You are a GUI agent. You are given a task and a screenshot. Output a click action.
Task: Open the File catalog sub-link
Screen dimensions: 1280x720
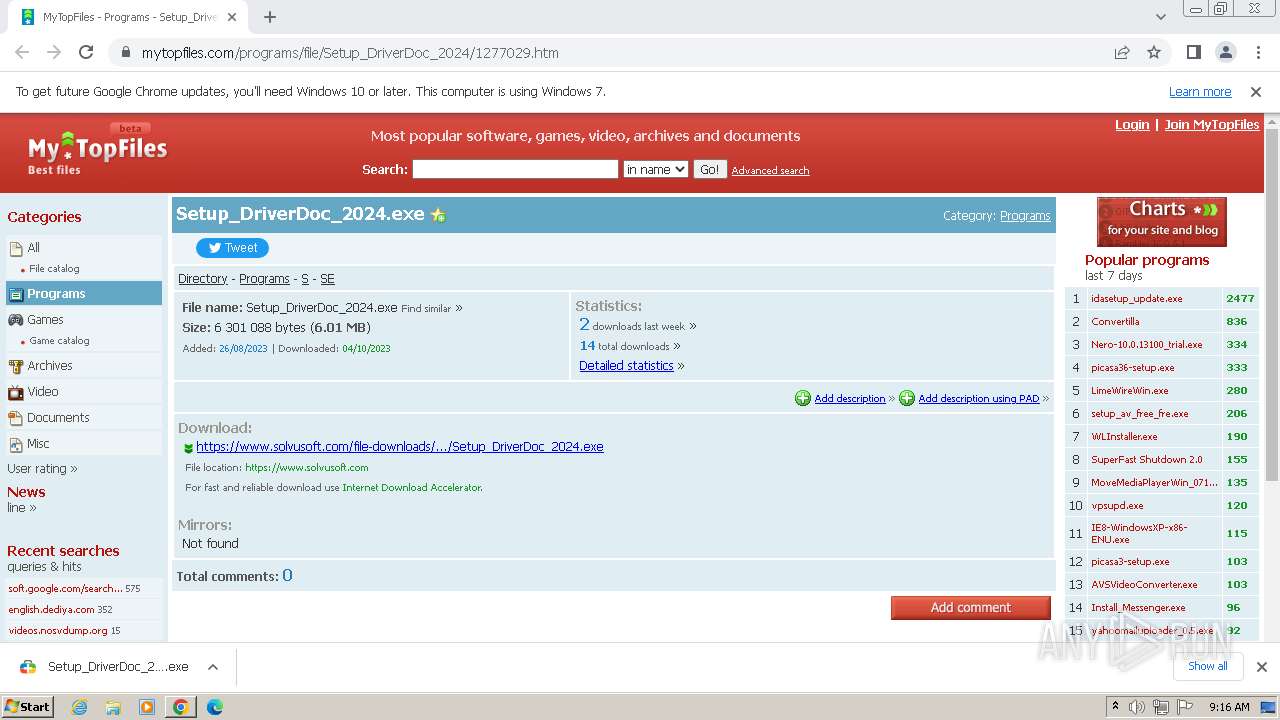tap(54, 269)
